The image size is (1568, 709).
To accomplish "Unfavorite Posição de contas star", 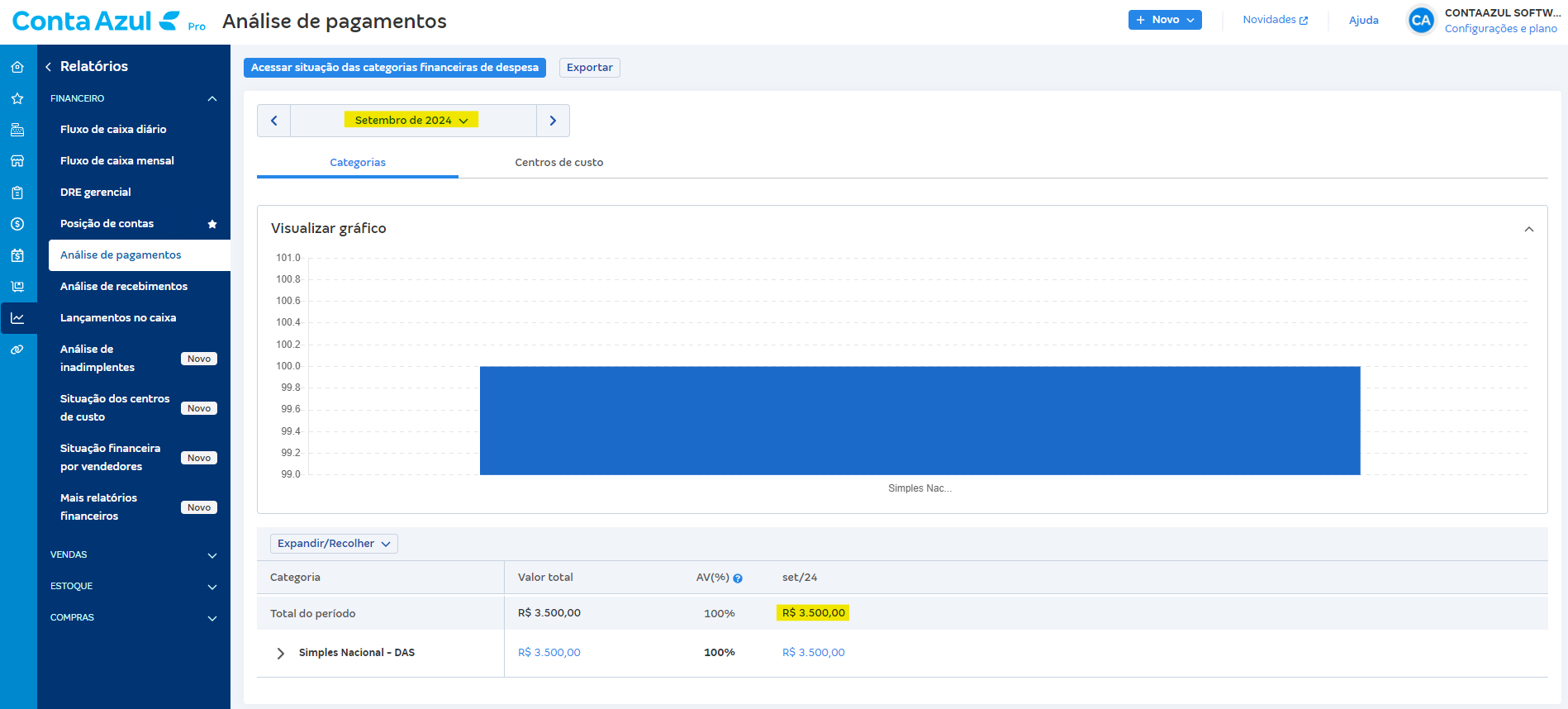I will (212, 224).
